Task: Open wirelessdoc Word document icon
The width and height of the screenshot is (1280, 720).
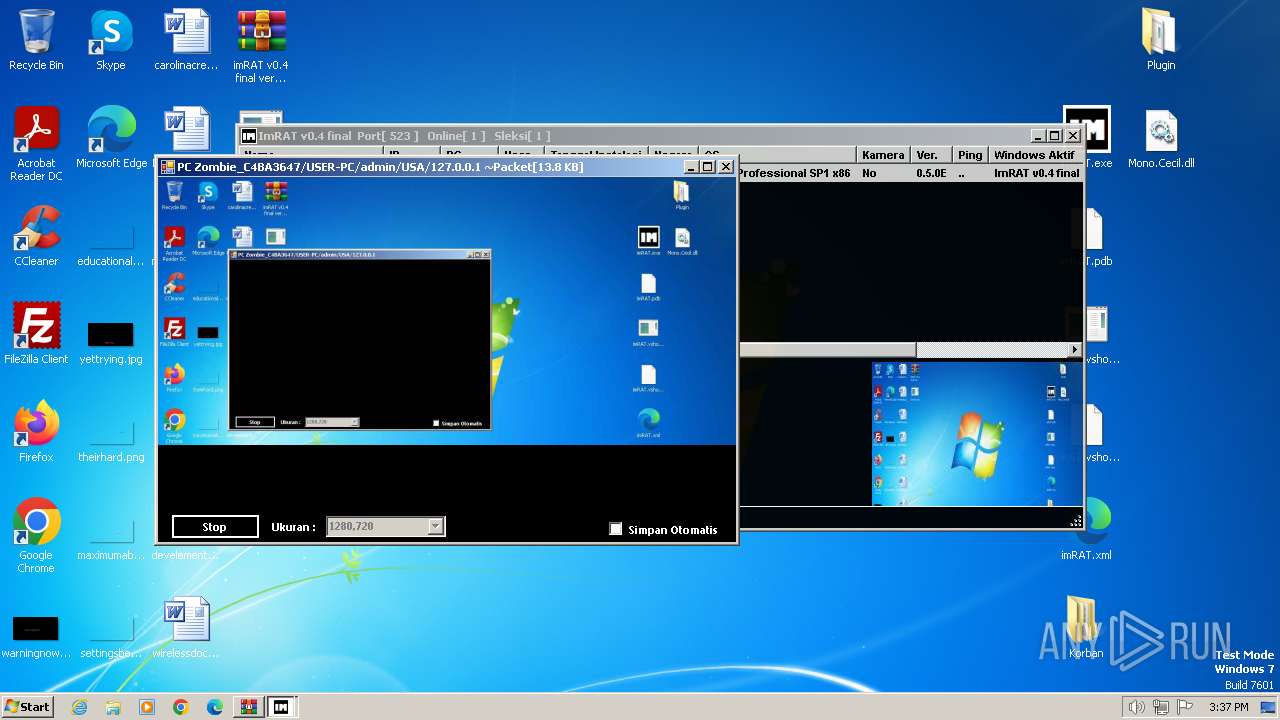Action: pos(186,628)
